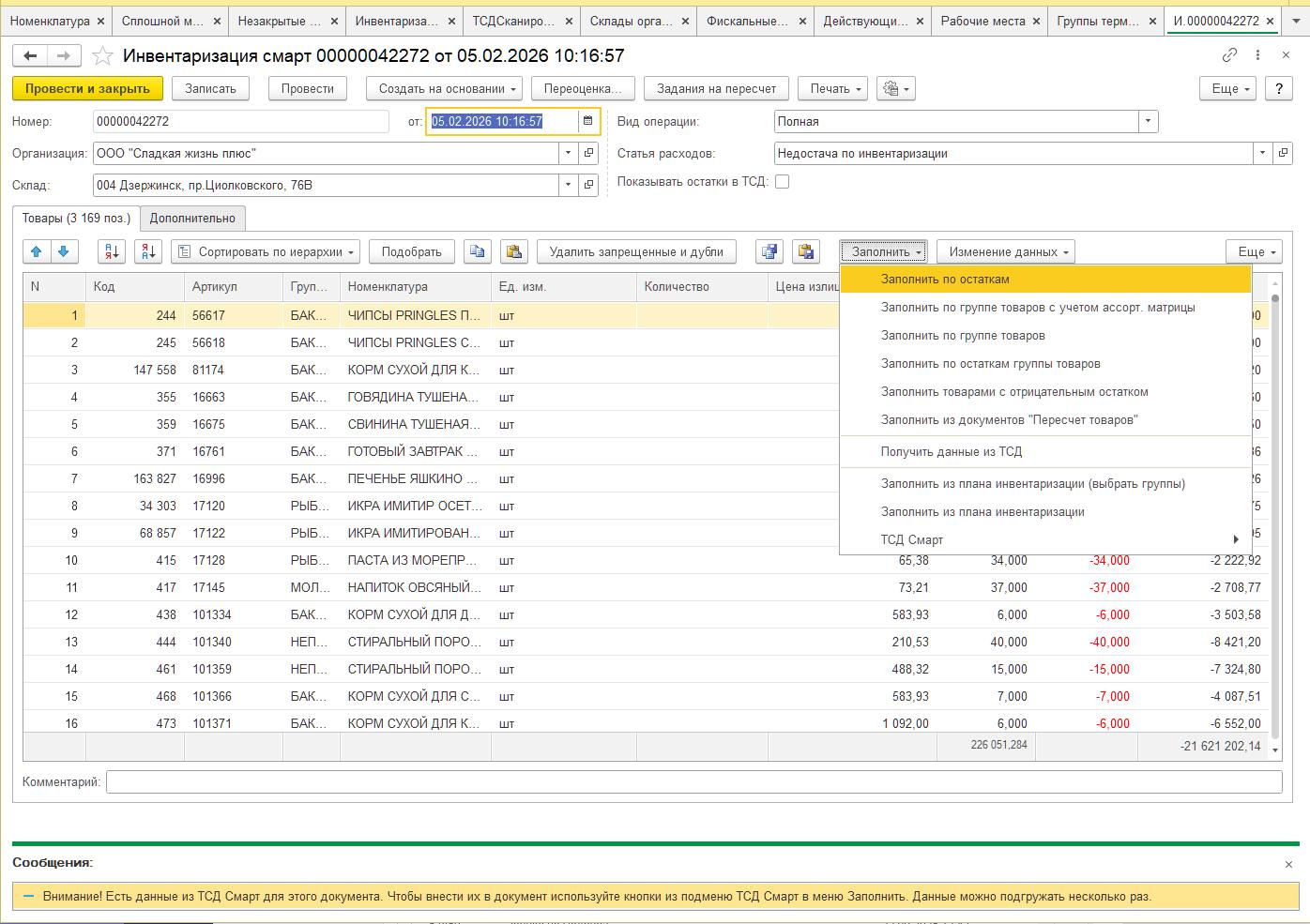Sort table rows ascending А-Я
1310x924 pixels.
pos(112,251)
